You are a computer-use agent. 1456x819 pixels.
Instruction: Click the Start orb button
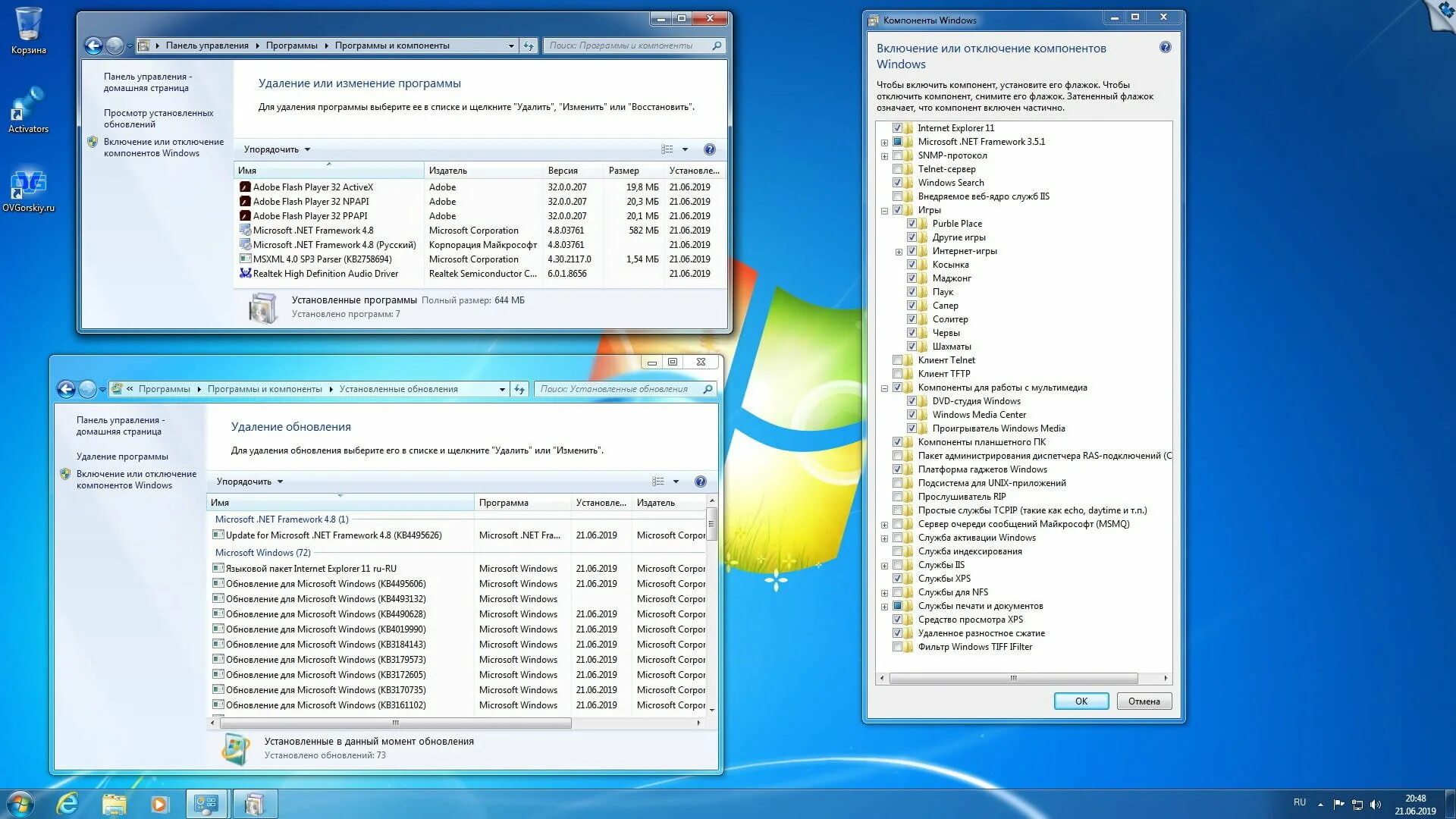[x=20, y=803]
